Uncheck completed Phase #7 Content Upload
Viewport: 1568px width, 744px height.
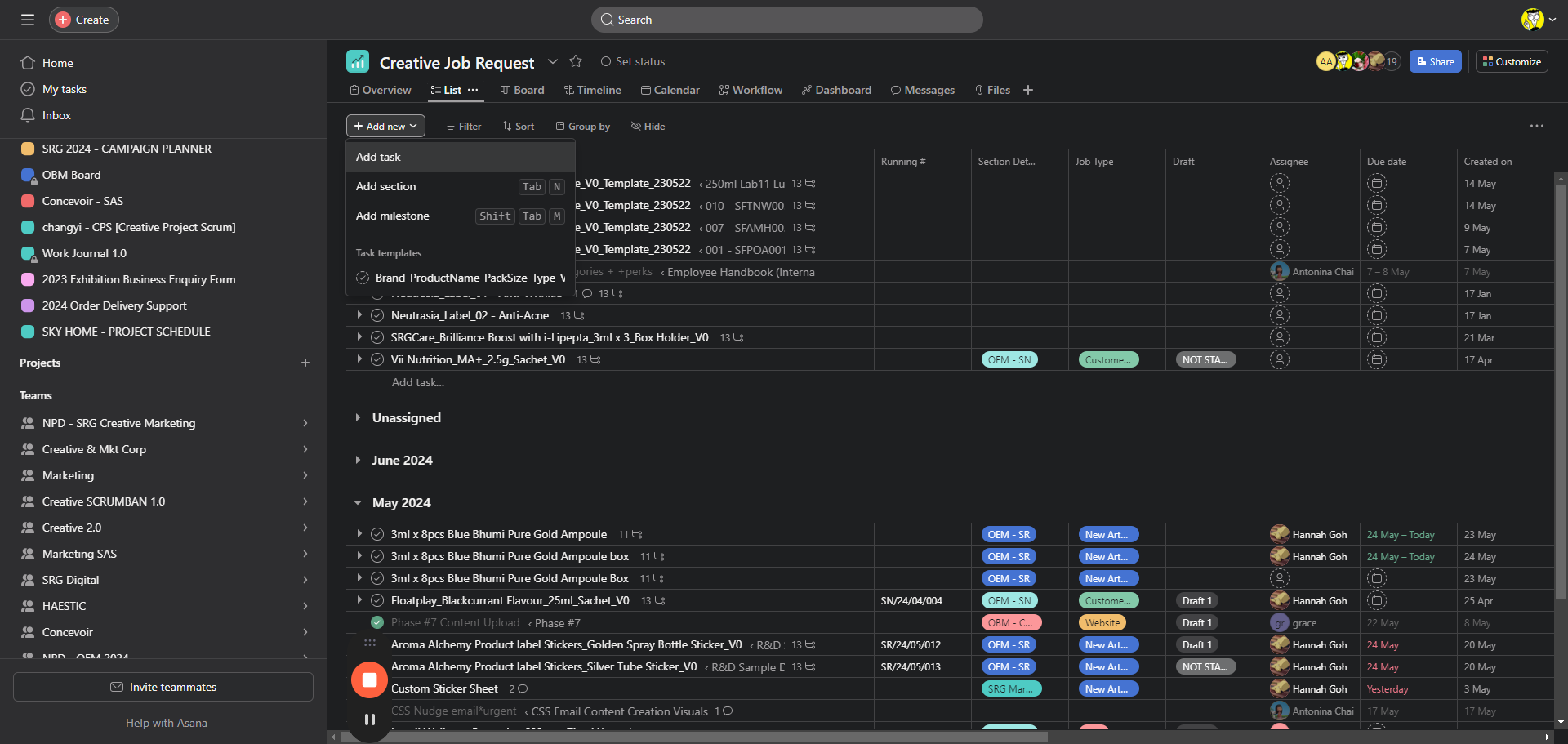coord(377,622)
